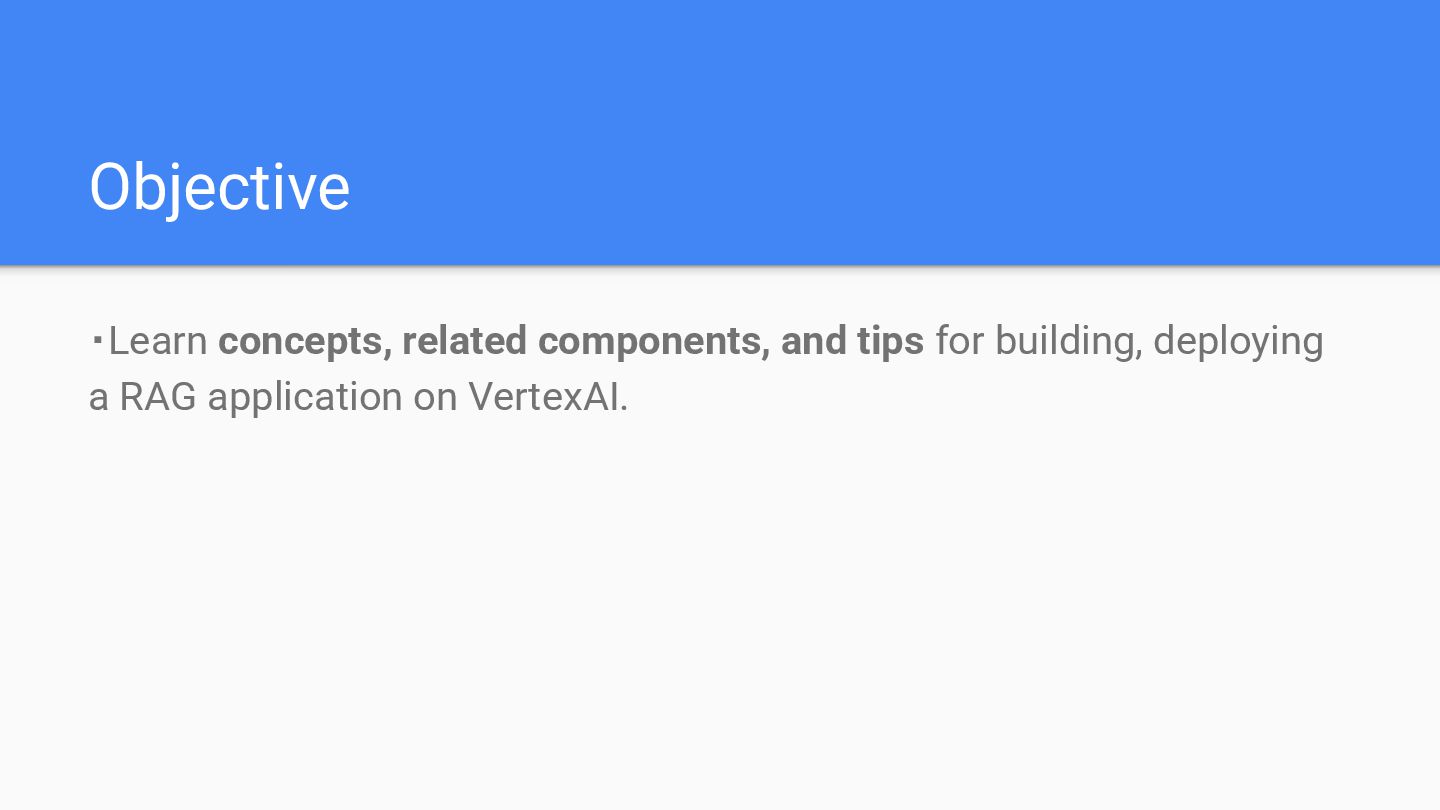Click the shadow edge beneath the blue header
Image resolution: width=1440 pixels, height=810 pixels.
[720, 268]
